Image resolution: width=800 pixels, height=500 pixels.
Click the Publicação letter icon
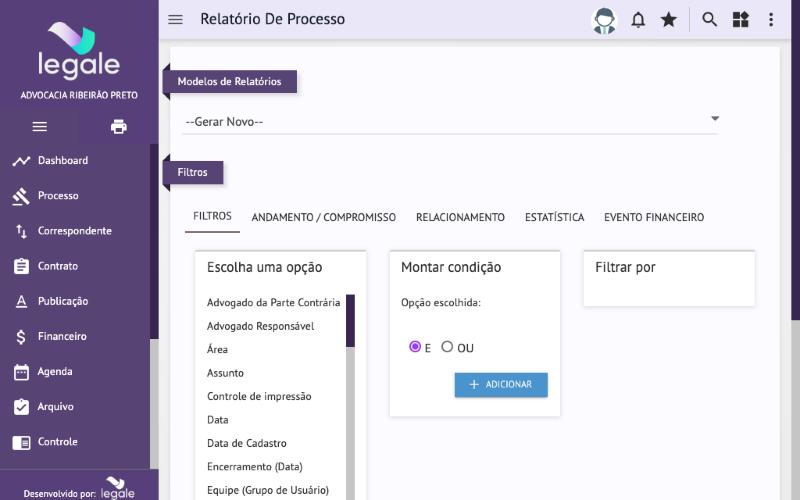[21, 302]
